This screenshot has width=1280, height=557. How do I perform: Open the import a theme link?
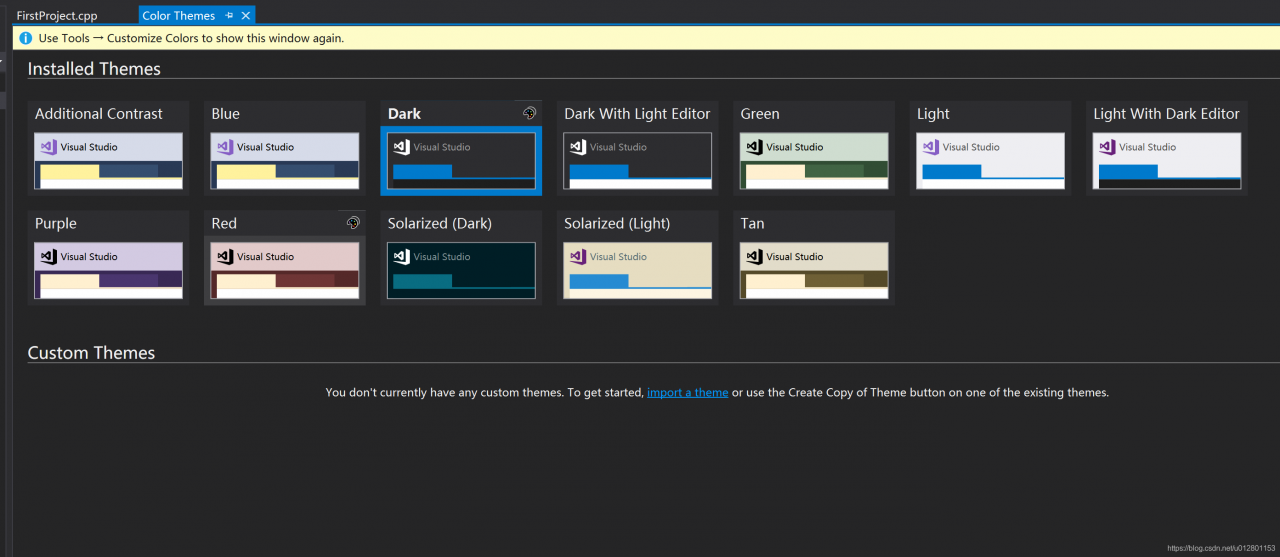pos(687,393)
